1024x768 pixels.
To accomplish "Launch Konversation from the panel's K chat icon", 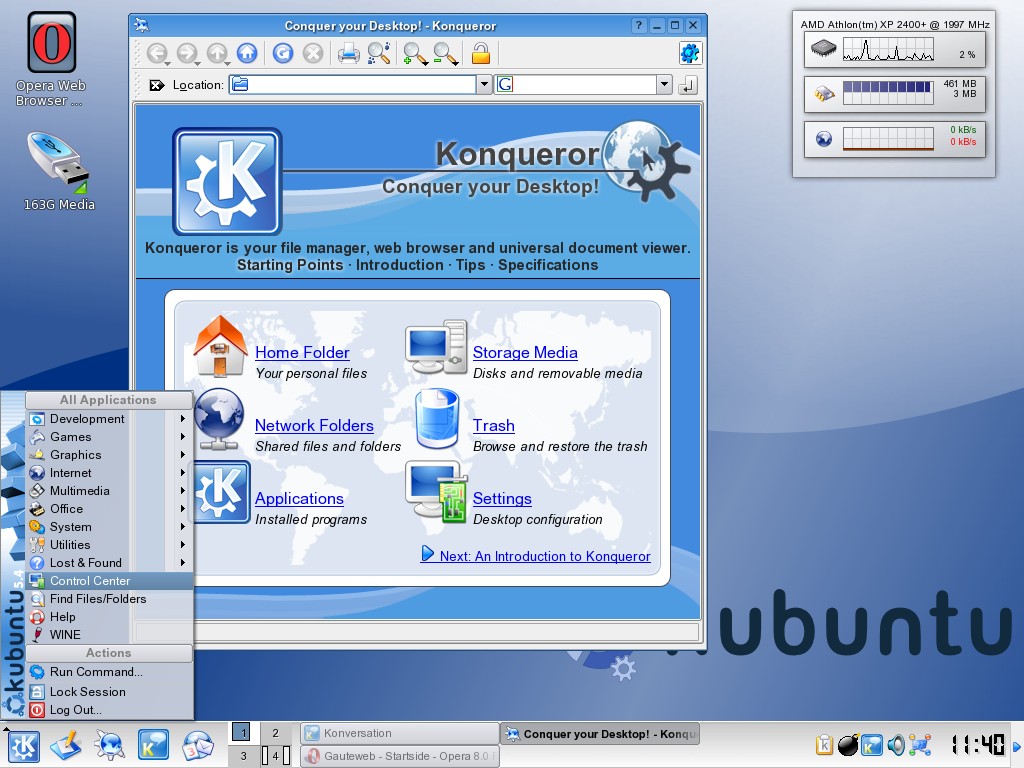I will [x=153, y=746].
